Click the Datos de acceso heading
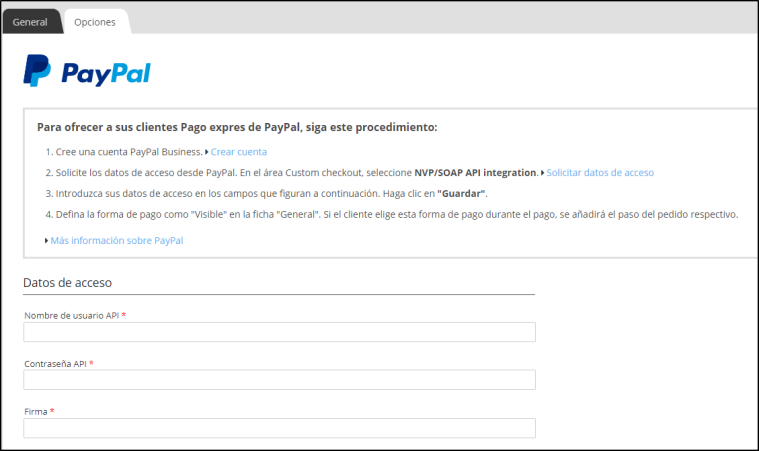The width and height of the screenshot is (759, 451). (67, 283)
